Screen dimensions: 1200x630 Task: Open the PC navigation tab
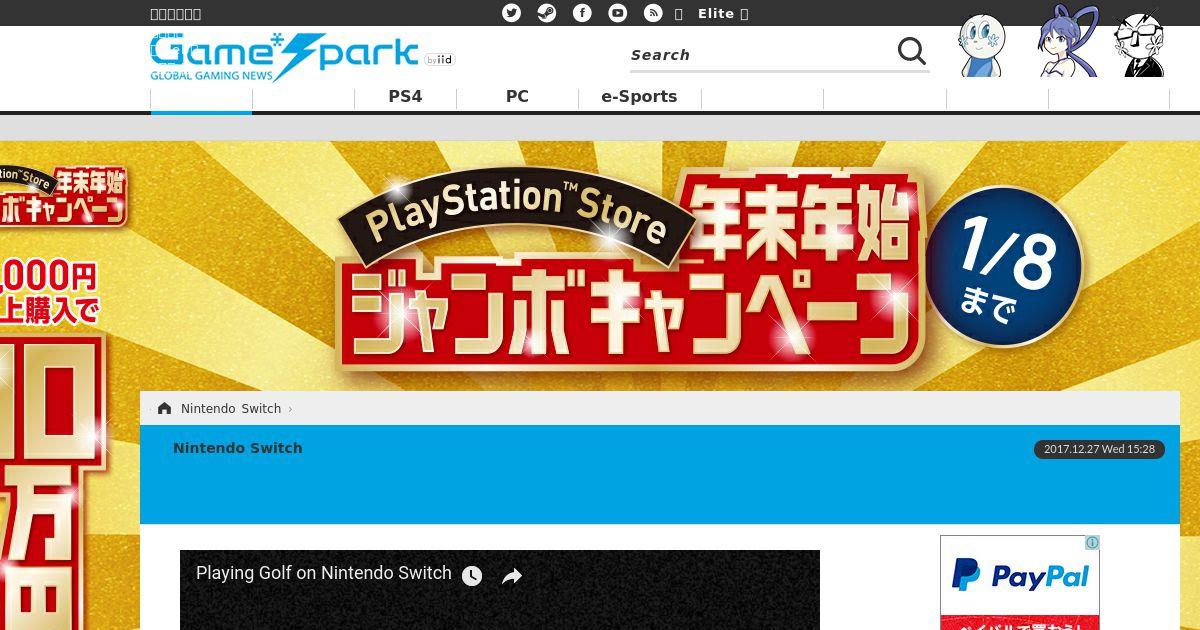tap(517, 97)
